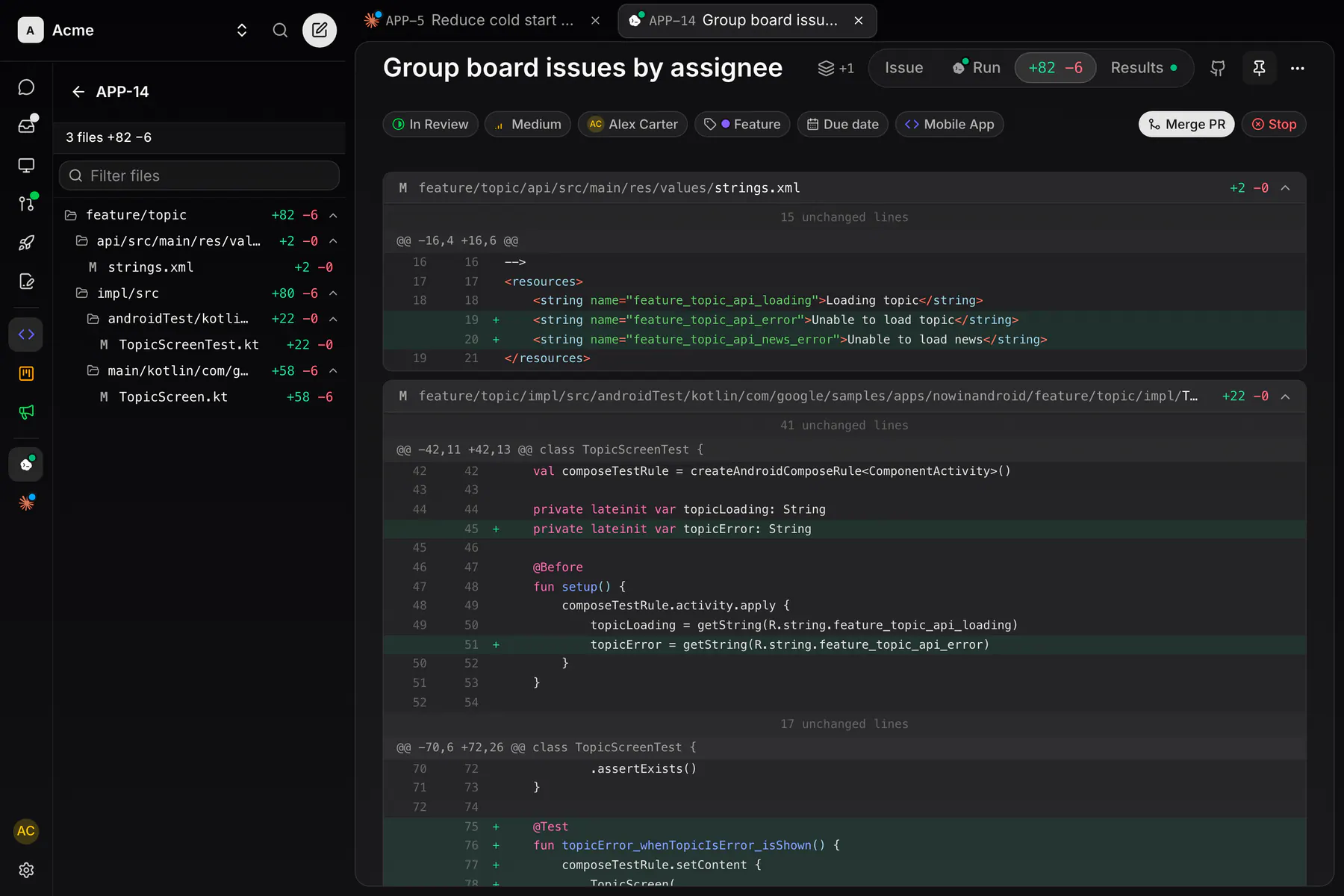
Task: Select the +82 −6 diff tab
Action: [x=1055, y=68]
